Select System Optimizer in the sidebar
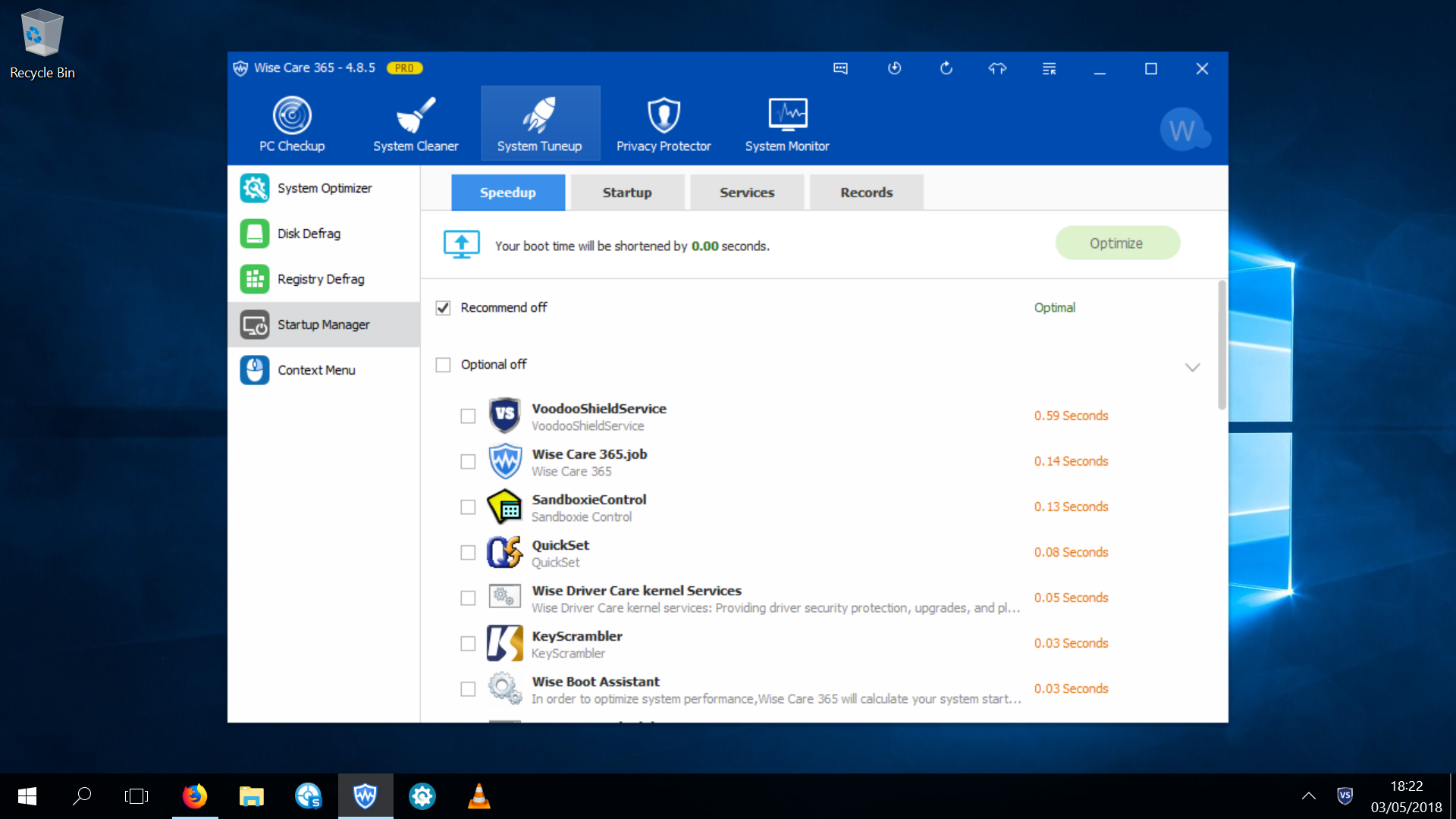Image resolution: width=1456 pixels, height=819 pixels. [324, 188]
